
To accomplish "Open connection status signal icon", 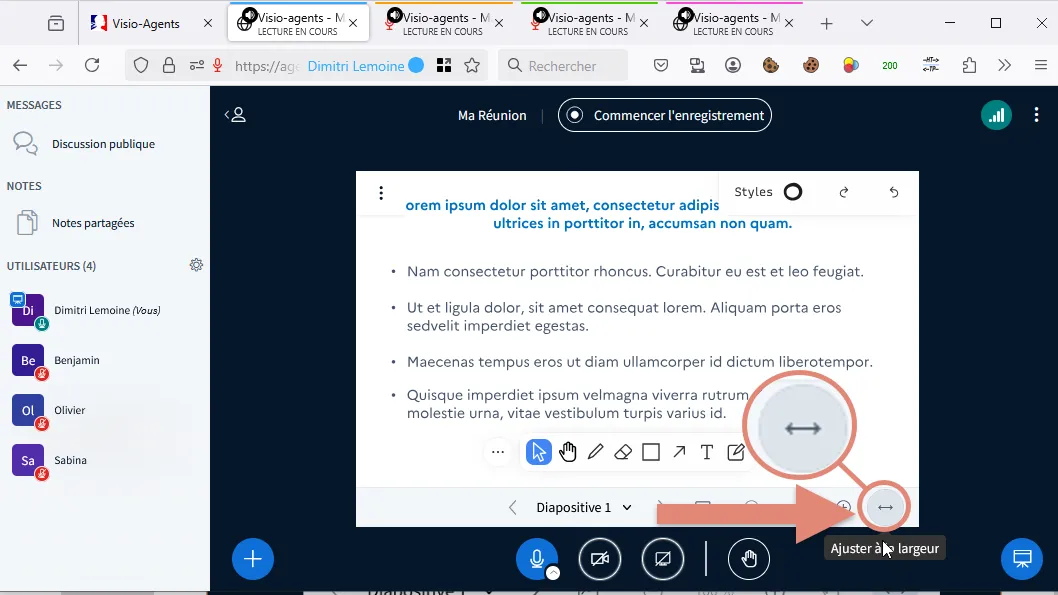I will [996, 115].
